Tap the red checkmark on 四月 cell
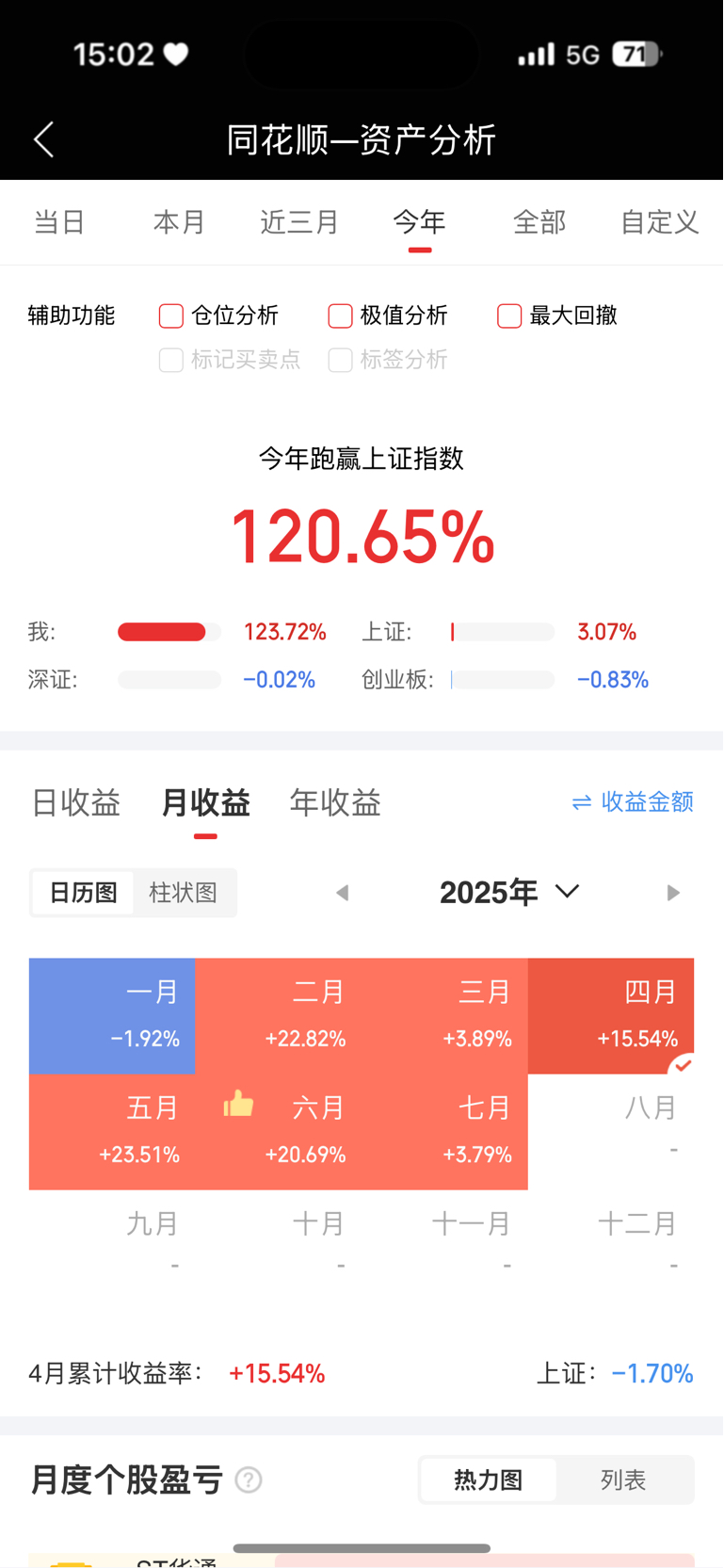This screenshot has width=724, height=1568. point(683,1064)
